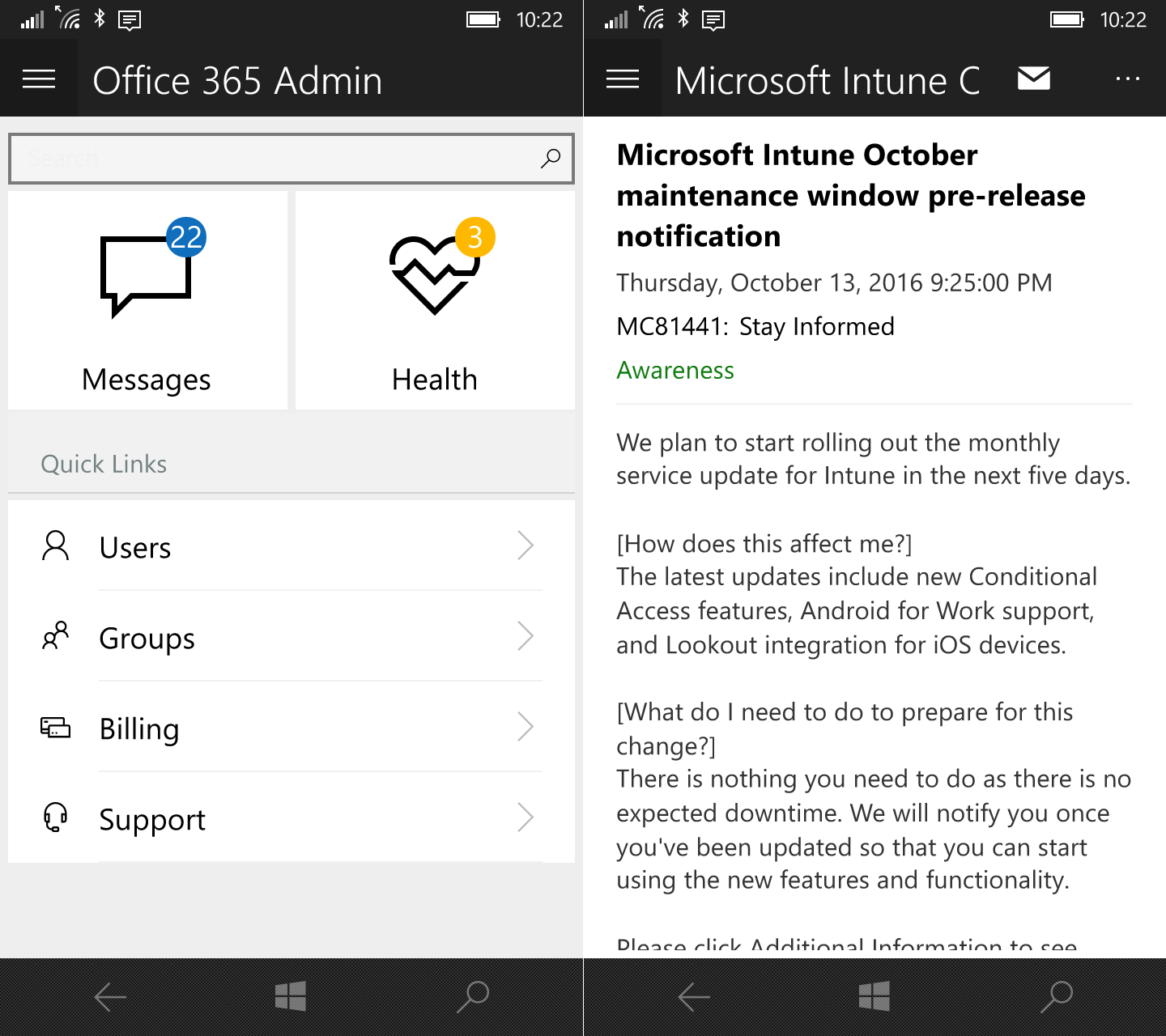Image resolution: width=1166 pixels, height=1036 pixels.
Task: Open hamburger menu in Office 365 Admin
Action: [x=39, y=79]
